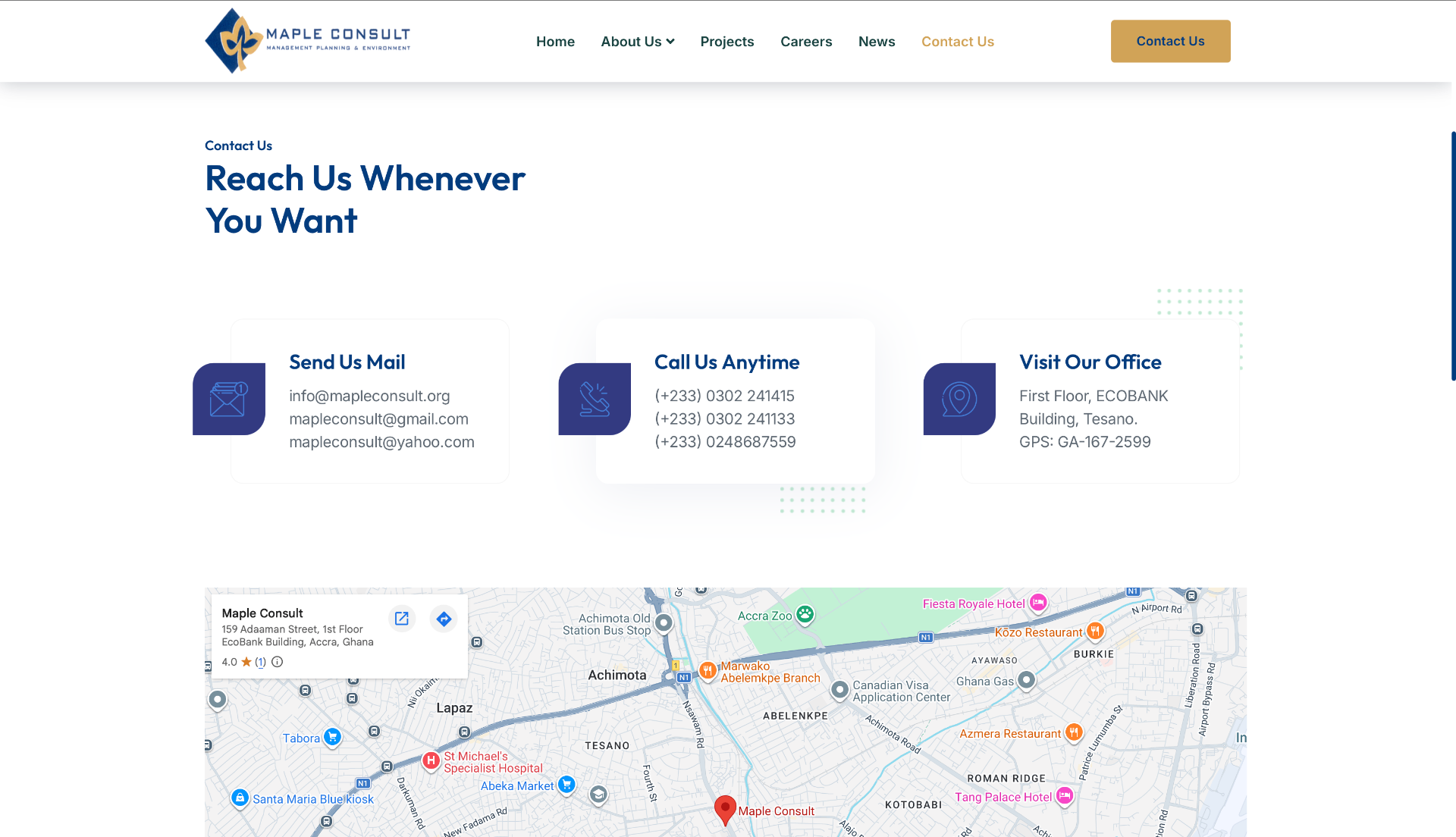
Task: Click the Send Us Mail heading
Action: (x=347, y=362)
